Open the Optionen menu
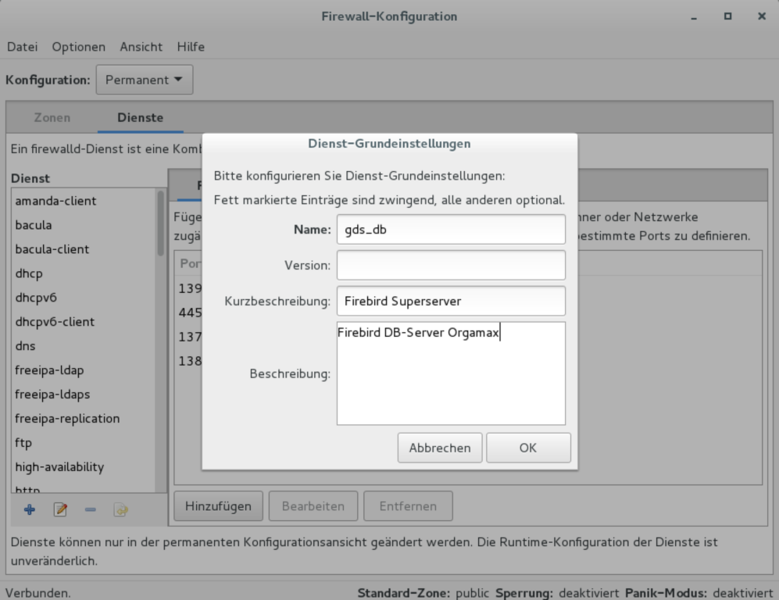The image size is (779, 600). coord(79,47)
